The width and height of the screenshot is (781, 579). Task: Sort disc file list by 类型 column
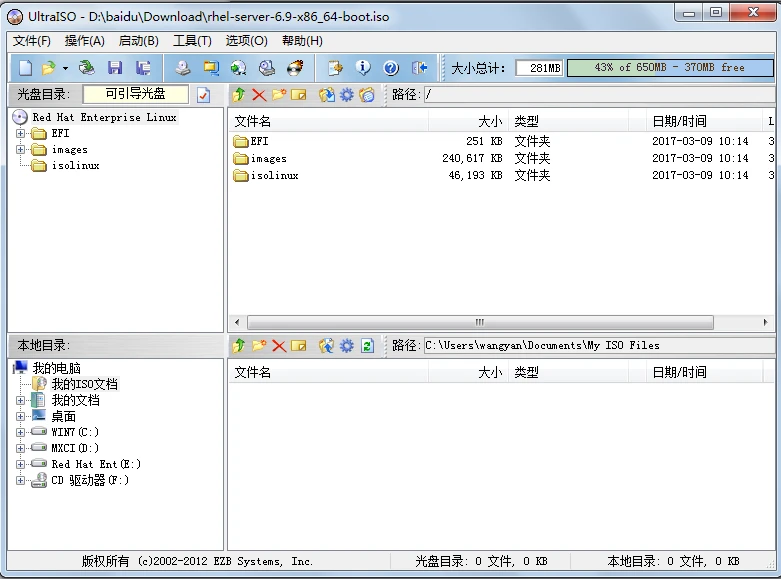click(568, 121)
